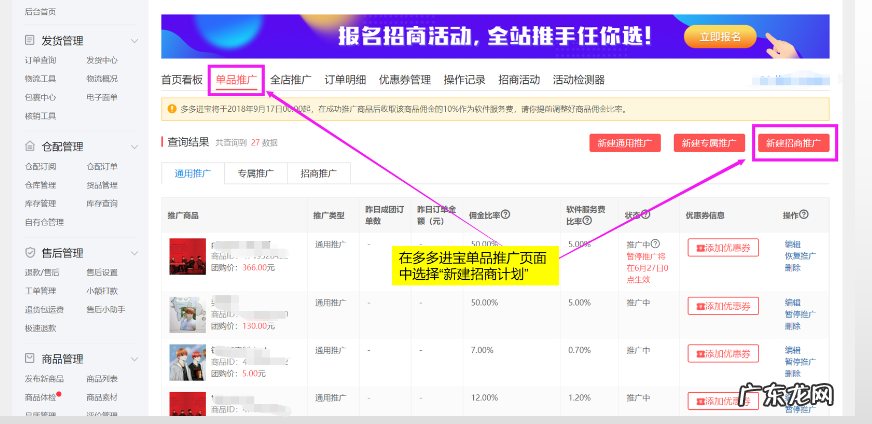Screen dimensions: 872x424
Task: Open 后台首页 in the sidebar
Action: [40, 12]
